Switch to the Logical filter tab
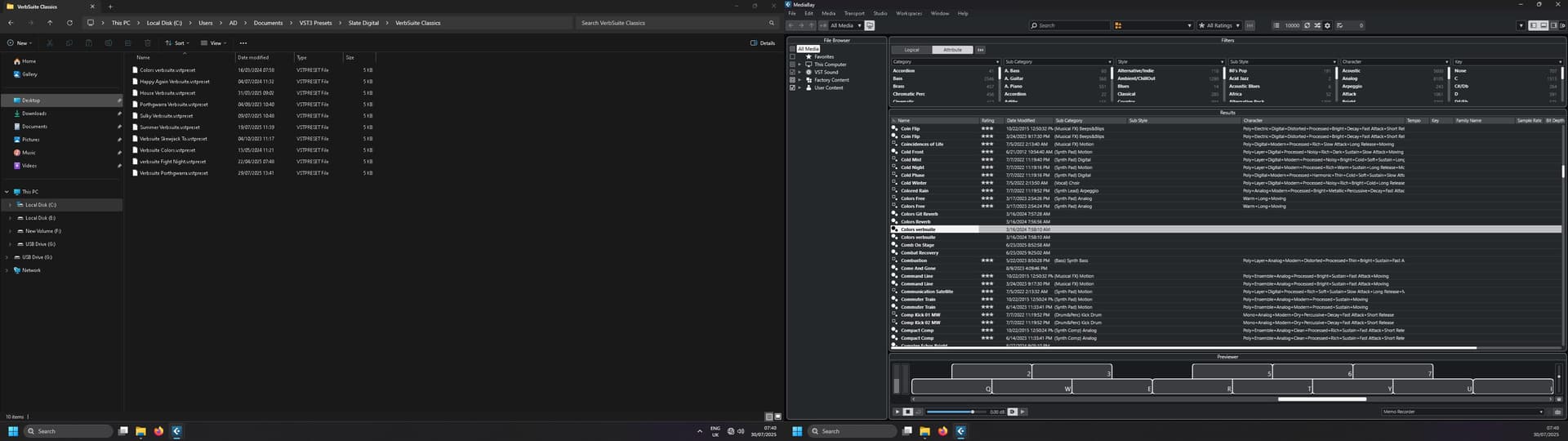The image size is (1568, 441). (911, 50)
